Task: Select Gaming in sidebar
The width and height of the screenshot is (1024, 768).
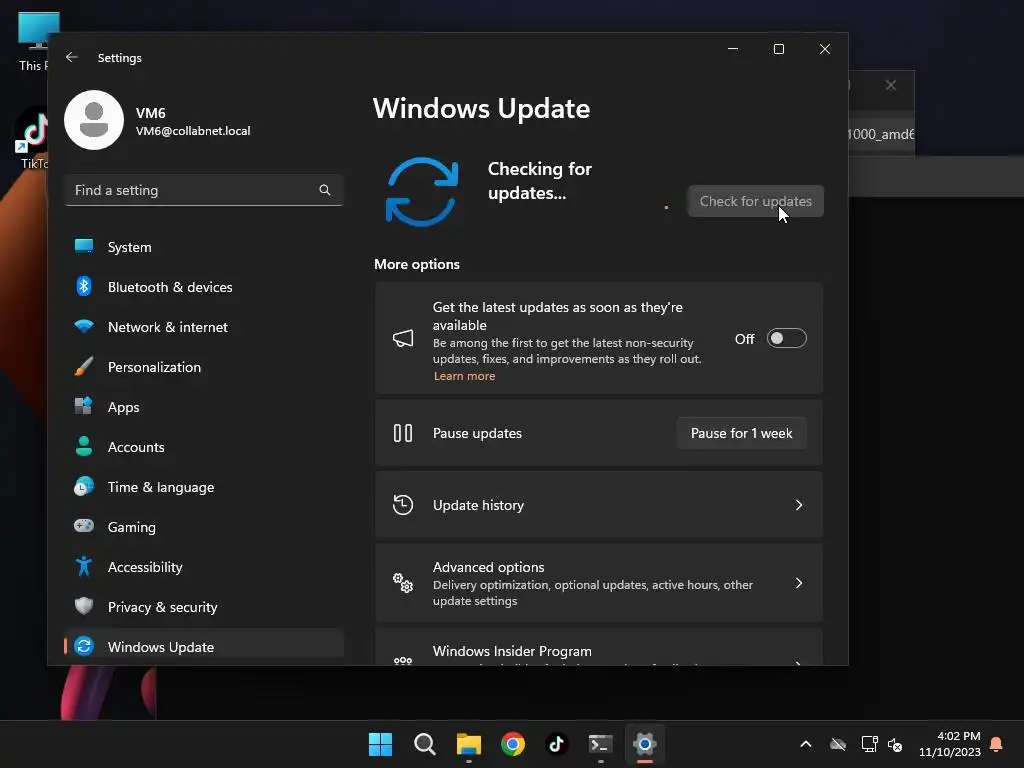Action: (x=204, y=526)
